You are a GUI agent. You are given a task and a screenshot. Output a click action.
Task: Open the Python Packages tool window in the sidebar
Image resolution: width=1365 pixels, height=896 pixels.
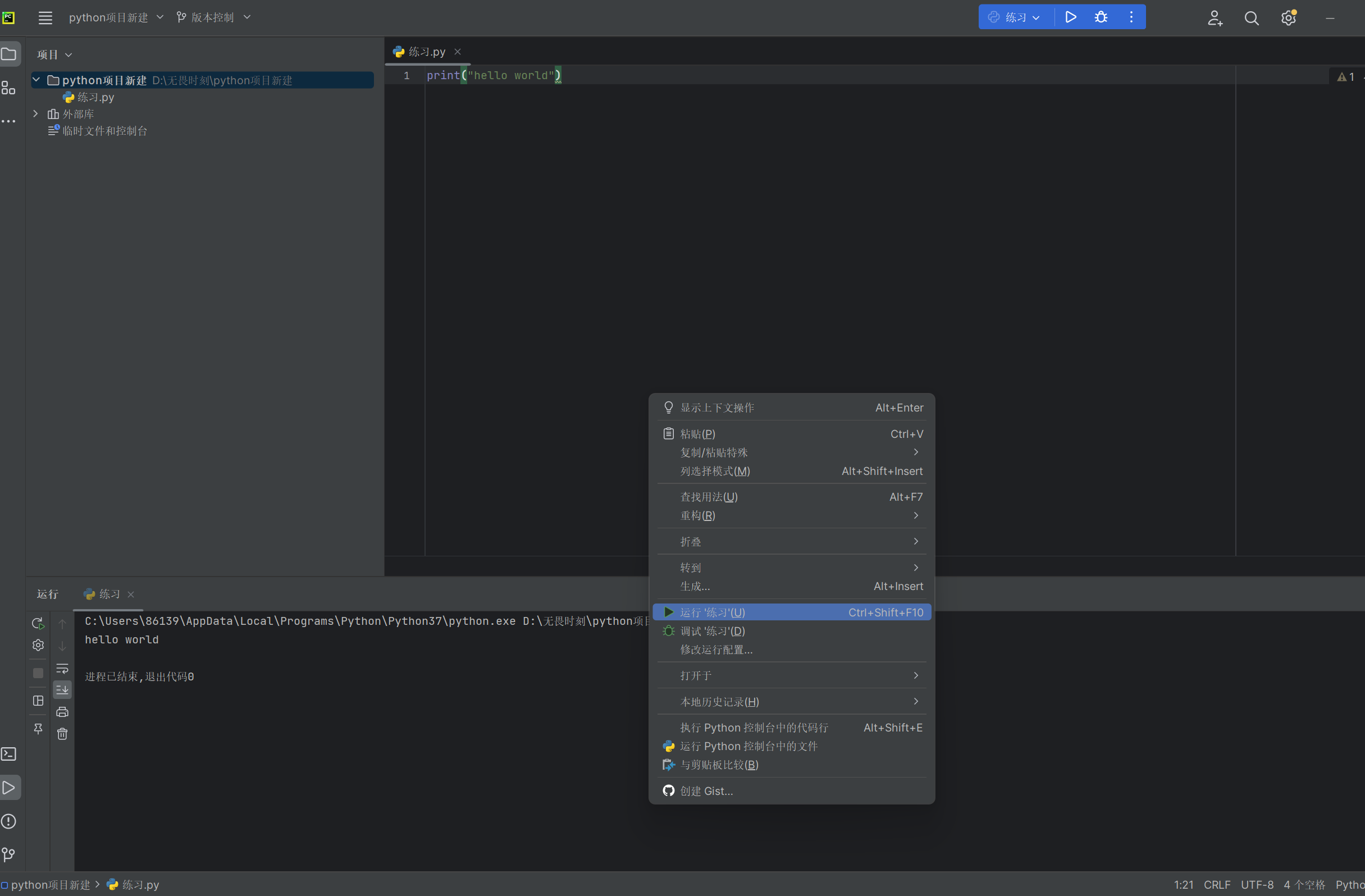click(8, 88)
